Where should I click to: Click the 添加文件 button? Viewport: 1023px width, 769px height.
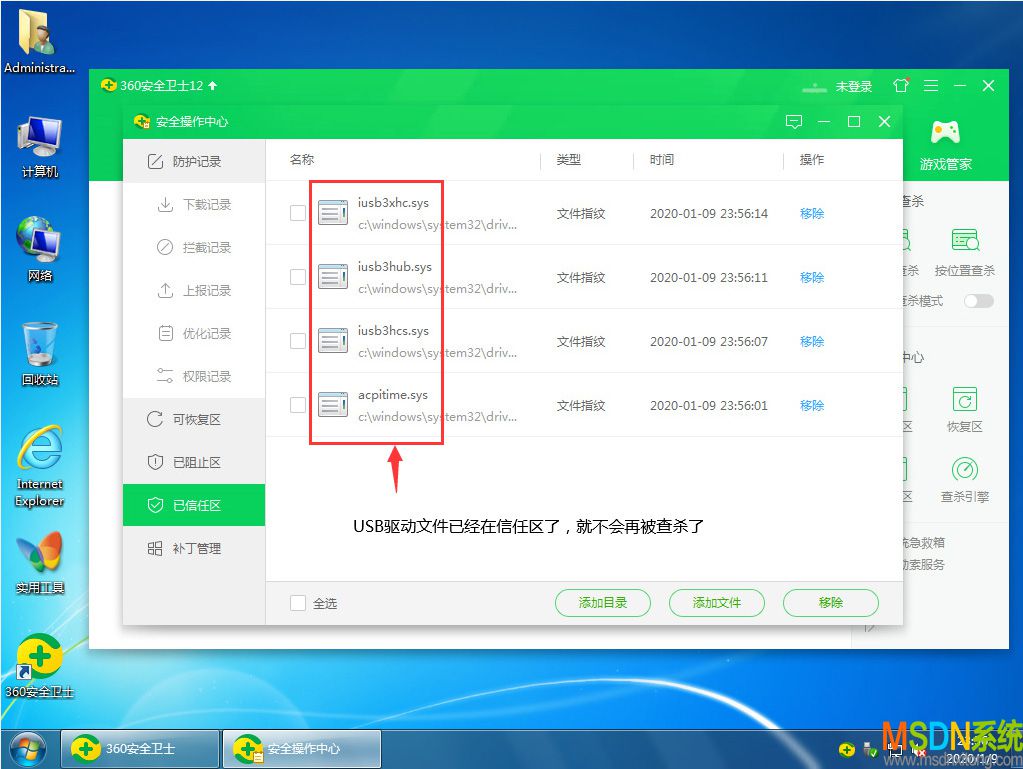[x=716, y=603]
